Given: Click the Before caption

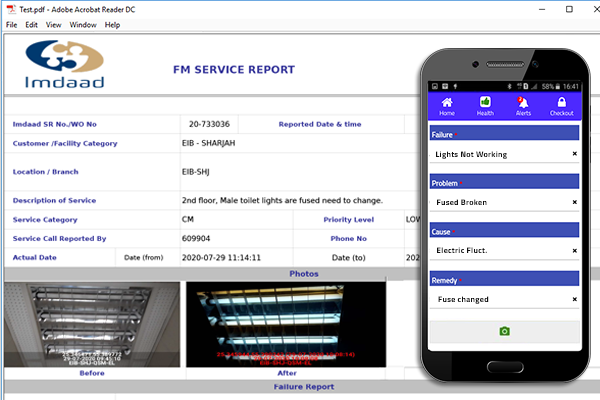Looking at the screenshot, I should point(92,373).
